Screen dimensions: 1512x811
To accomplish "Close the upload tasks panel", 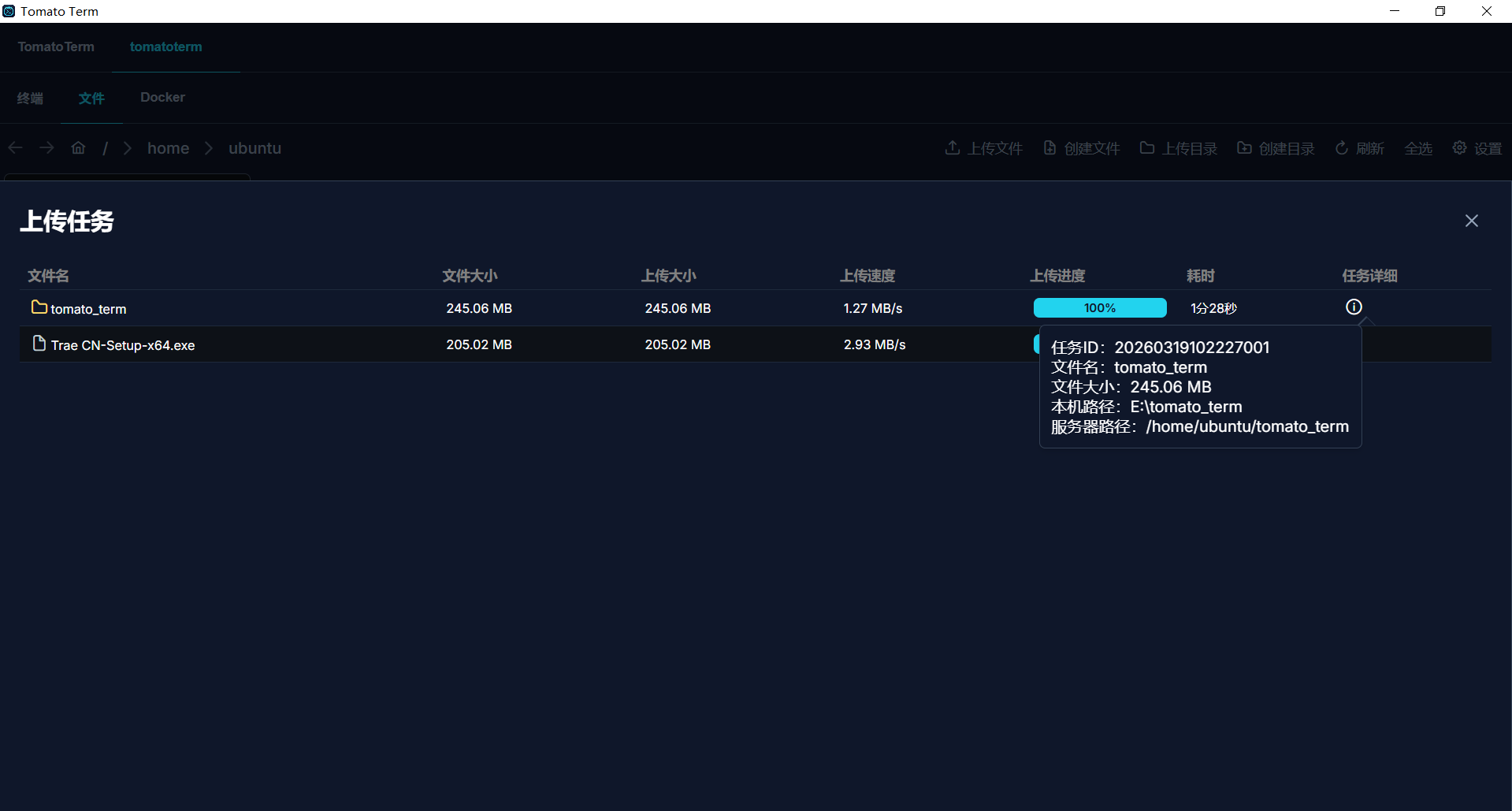I will 1471,221.
